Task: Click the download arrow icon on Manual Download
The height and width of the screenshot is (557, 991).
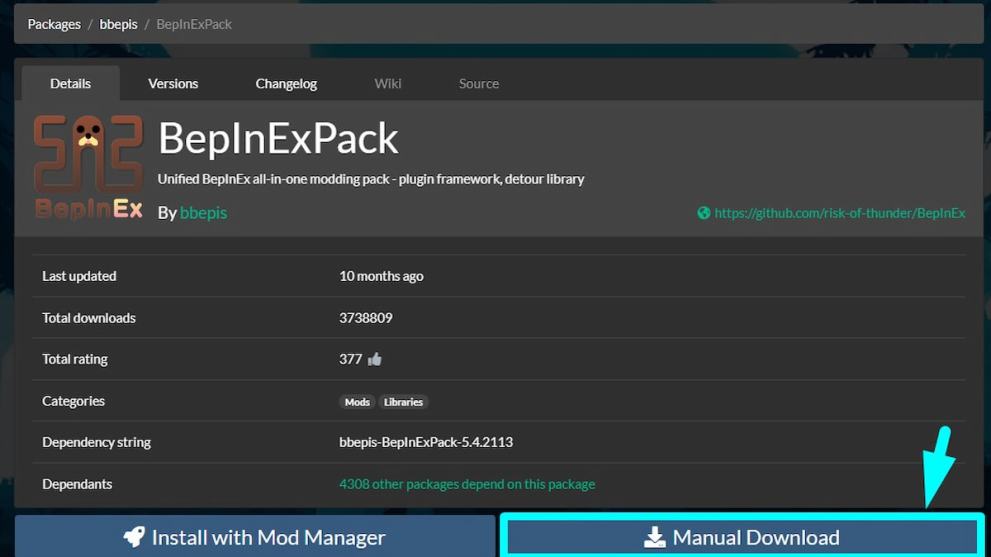Action: tap(655, 537)
